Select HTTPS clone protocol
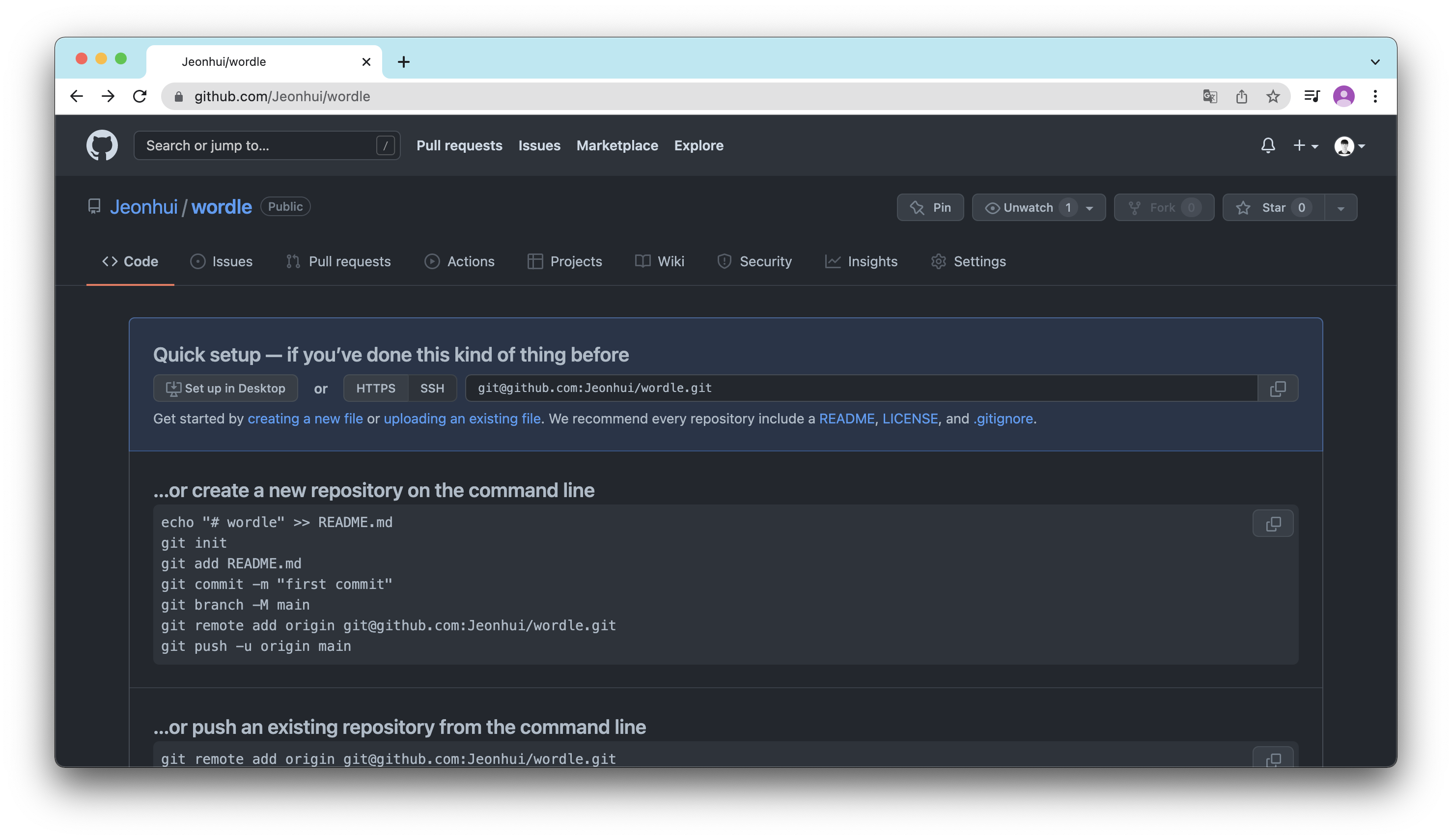 point(376,388)
